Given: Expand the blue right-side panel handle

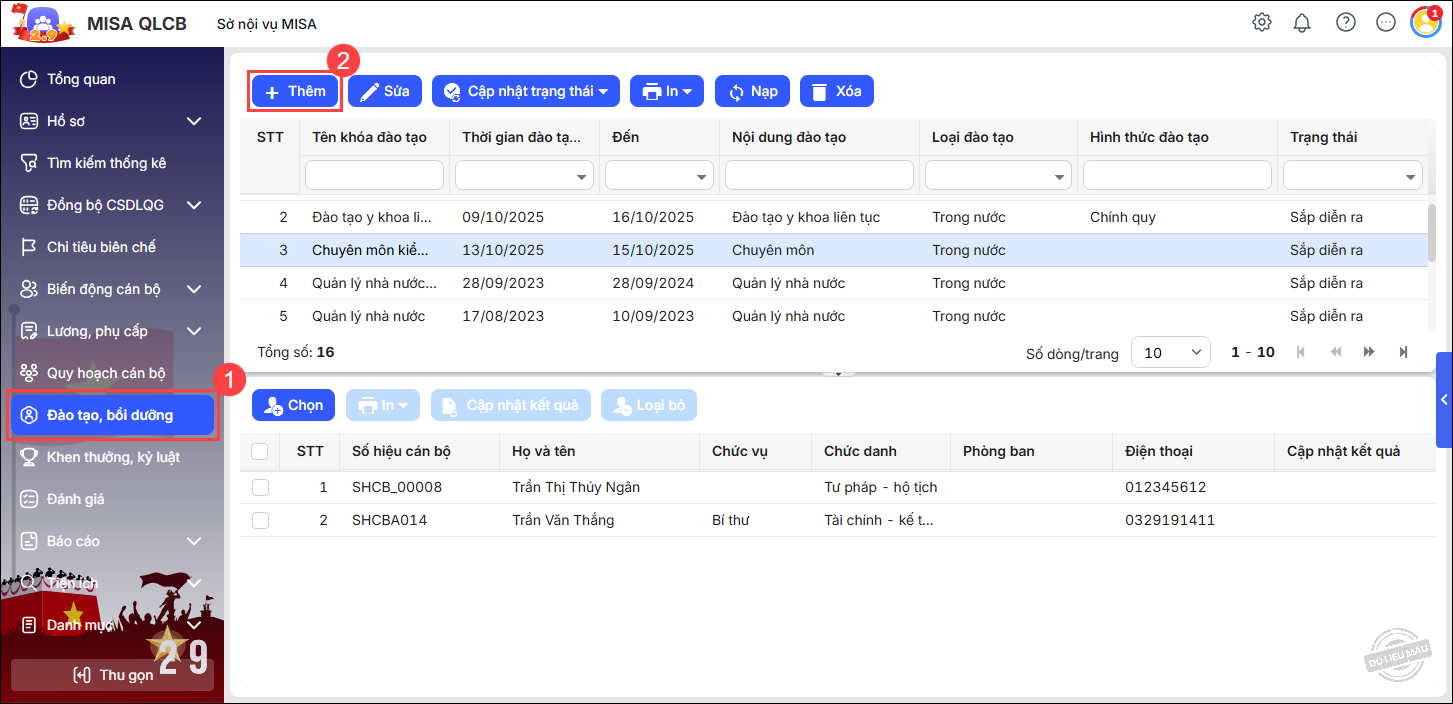Looking at the screenshot, I should pos(1444,399).
